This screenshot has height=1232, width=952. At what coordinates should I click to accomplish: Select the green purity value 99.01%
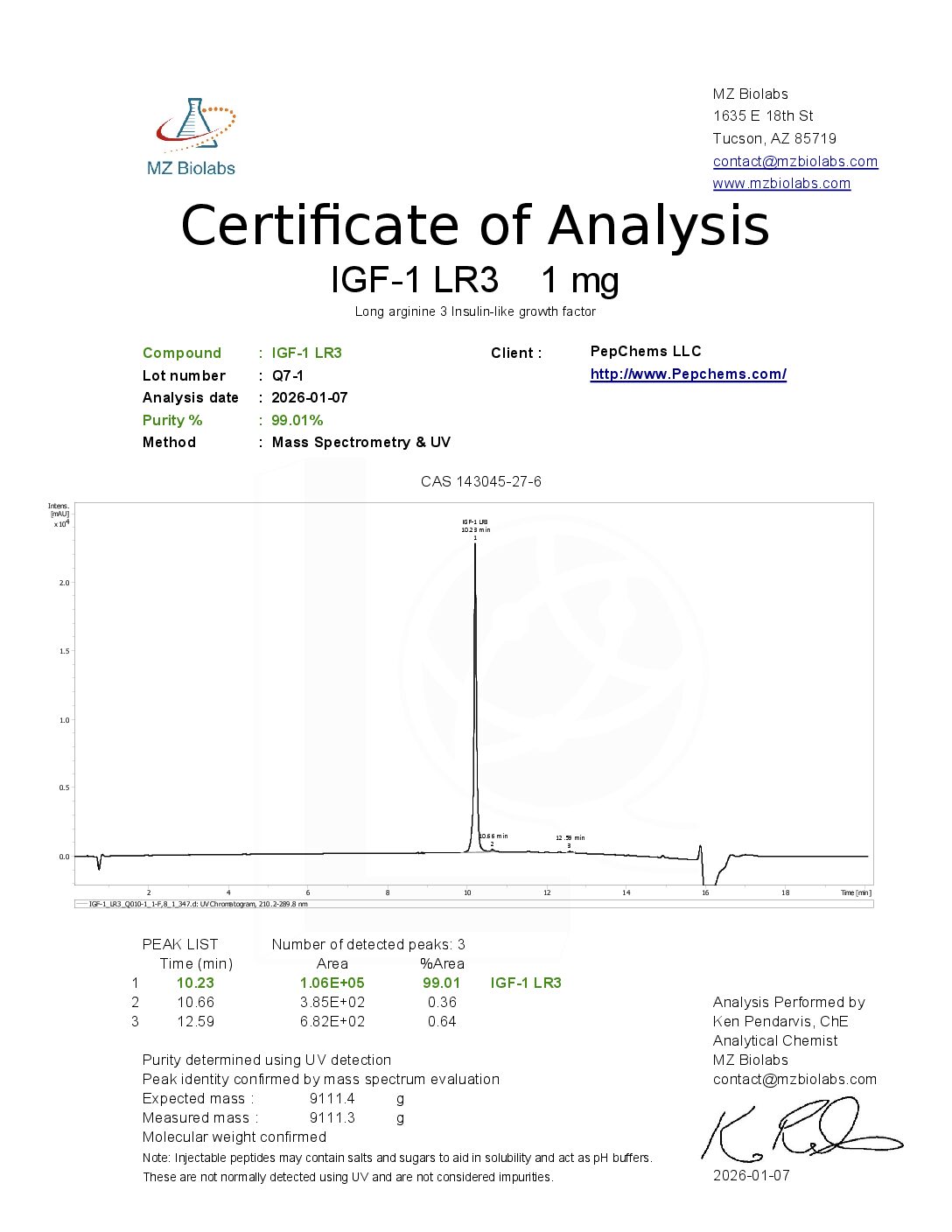(297, 420)
